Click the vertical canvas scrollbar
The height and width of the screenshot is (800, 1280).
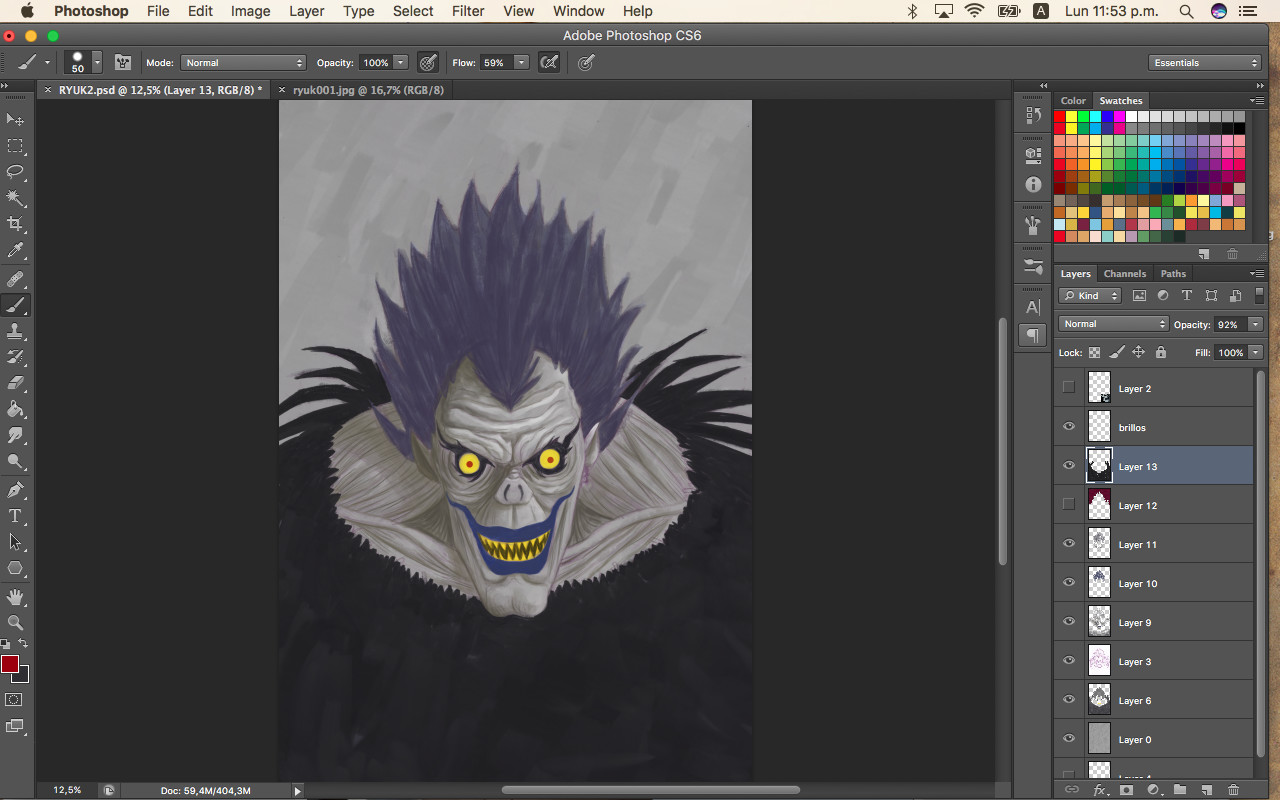point(1002,440)
